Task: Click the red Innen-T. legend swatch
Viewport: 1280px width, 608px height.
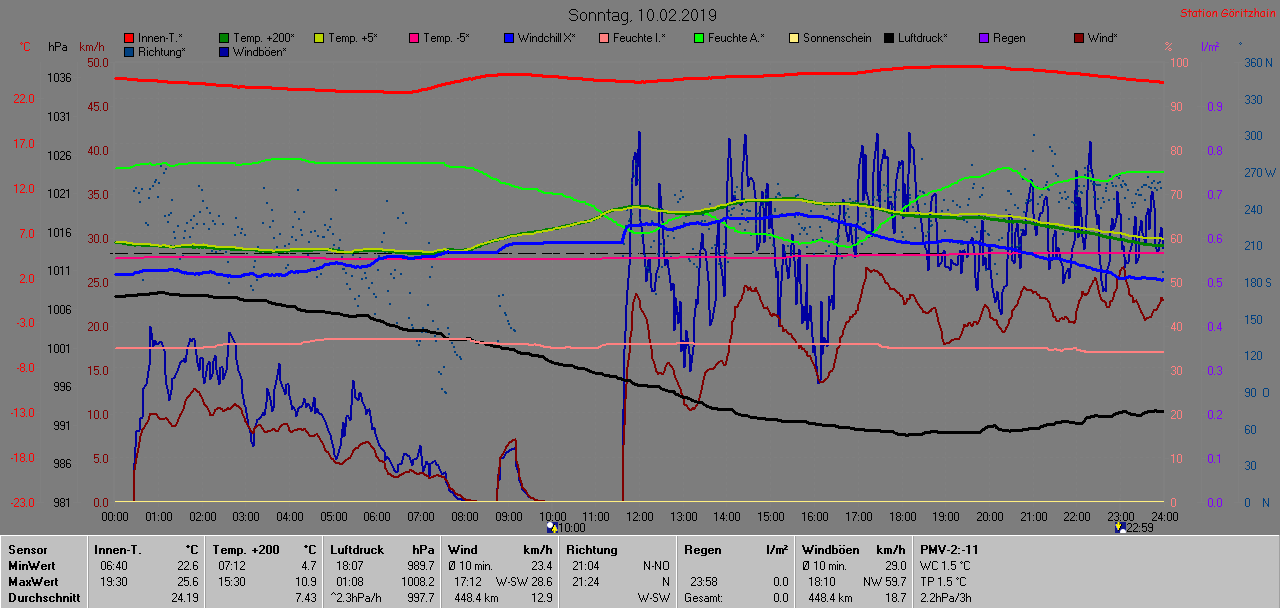Action: [129, 38]
